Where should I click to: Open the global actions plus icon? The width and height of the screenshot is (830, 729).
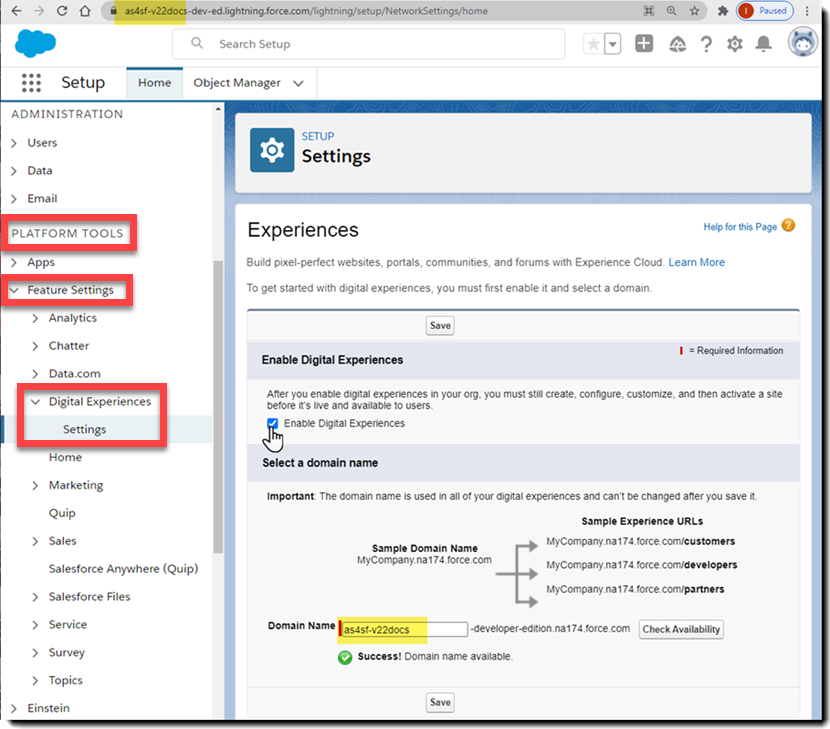[644, 44]
